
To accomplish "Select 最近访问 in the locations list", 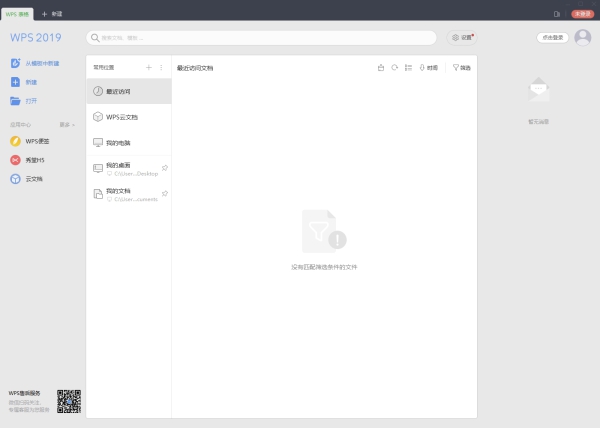I will (x=128, y=91).
